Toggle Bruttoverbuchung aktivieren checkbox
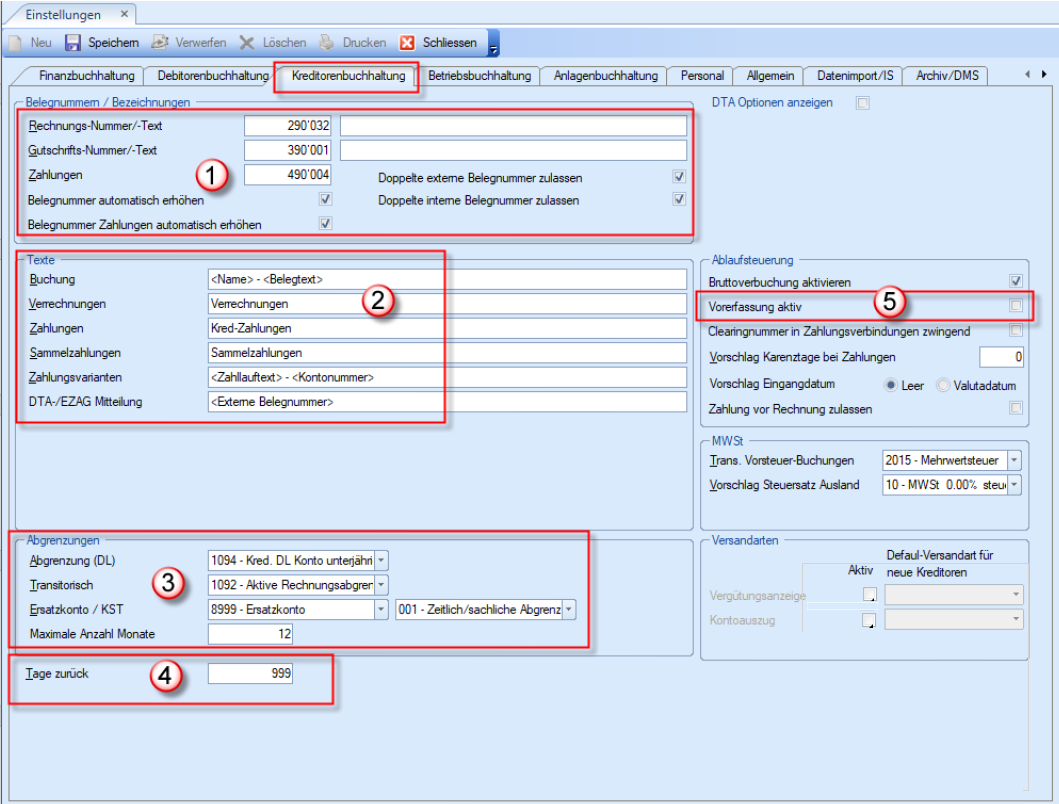This screenshot has height=804, width=1059. click(1016, 282)
